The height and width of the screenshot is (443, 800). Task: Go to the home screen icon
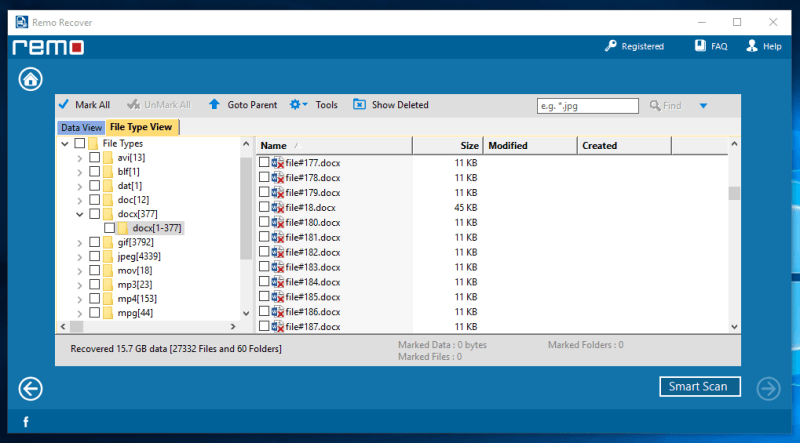31,79
